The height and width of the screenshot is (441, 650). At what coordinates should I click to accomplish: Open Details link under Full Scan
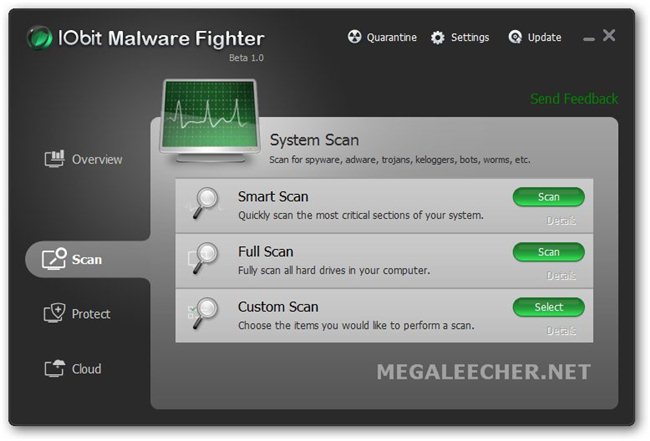pyautogui.click(x=561, y=276)
